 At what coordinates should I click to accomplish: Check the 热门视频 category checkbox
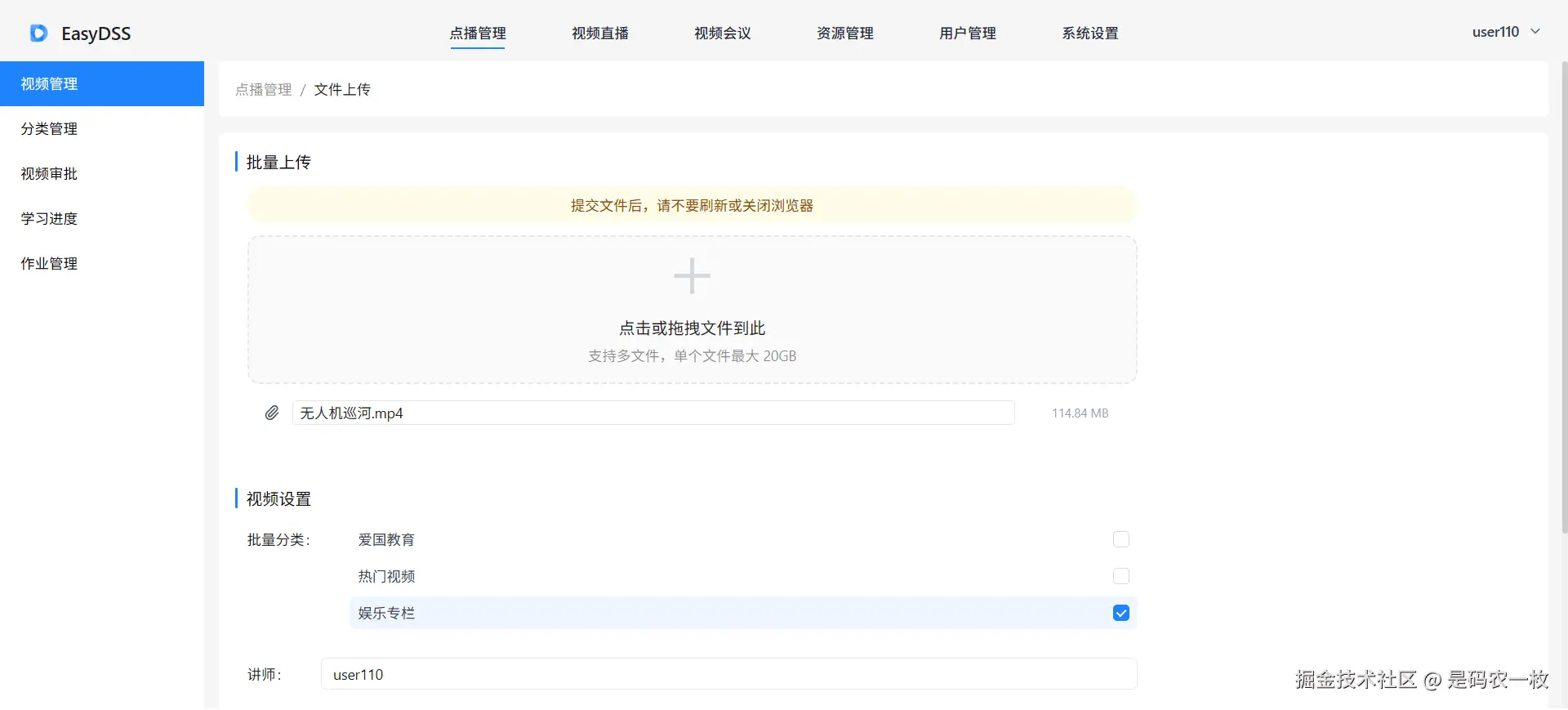pyautogui.click(x=1121, y=576)
